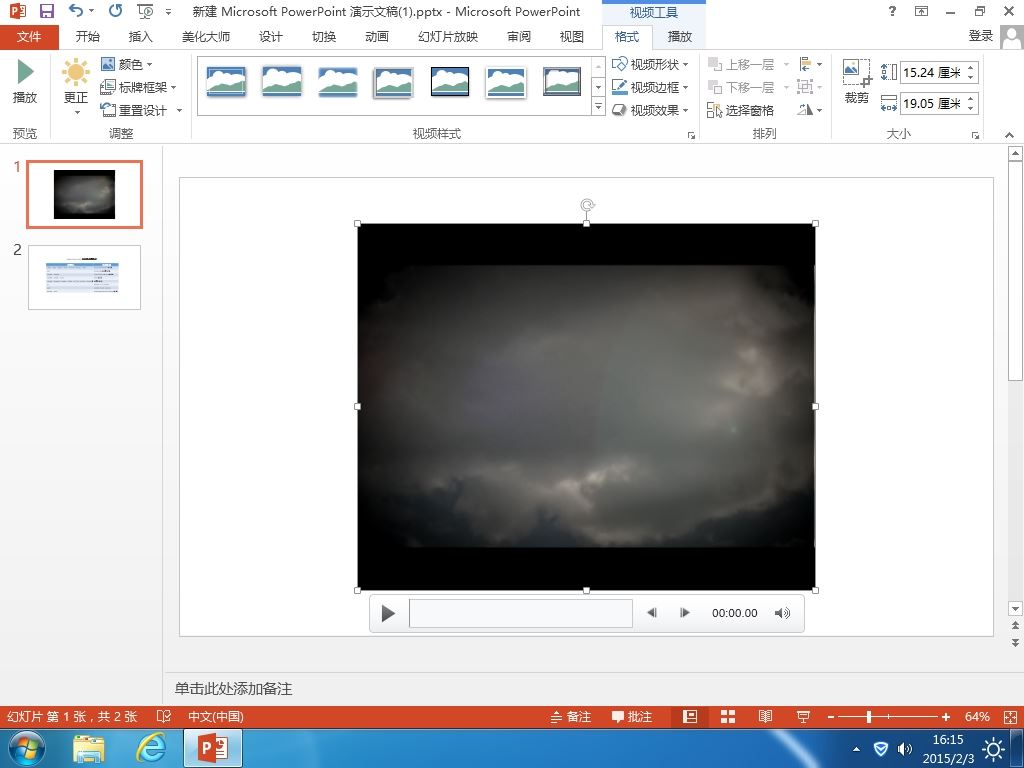Switch to Slide Sorter view icon
Viewport: 1024px width, 768px height.
(728, 716)
